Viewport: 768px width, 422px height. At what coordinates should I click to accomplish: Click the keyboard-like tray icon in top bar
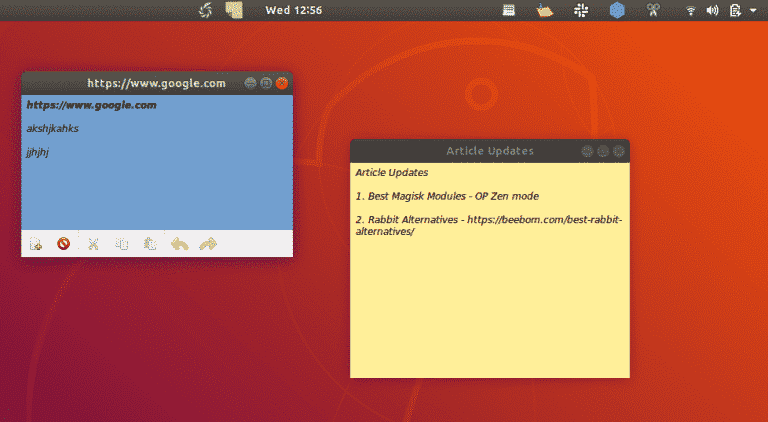(509, 10)
